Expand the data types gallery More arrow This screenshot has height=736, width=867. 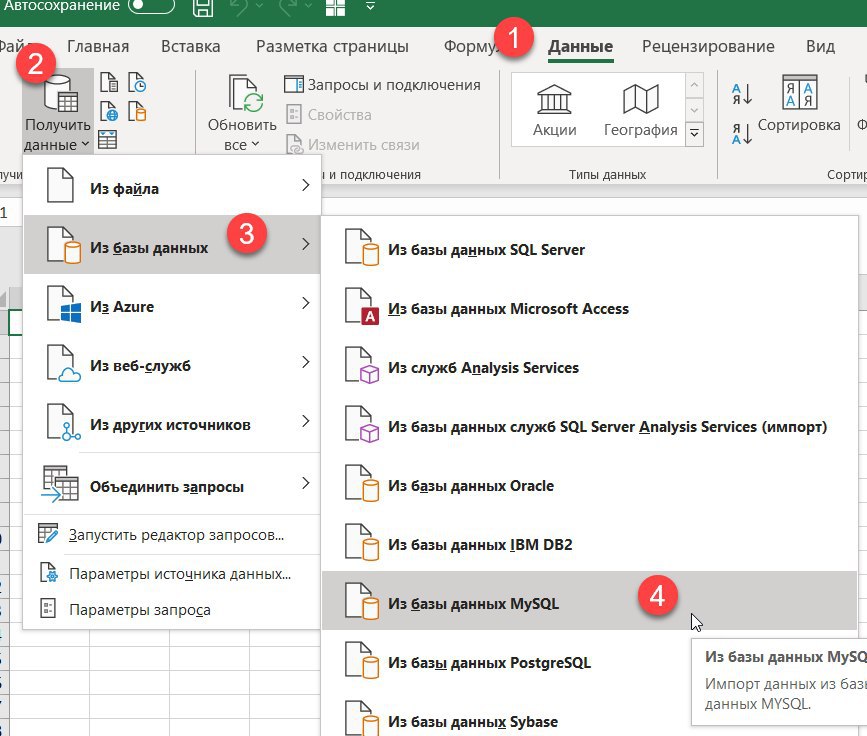(694, 134)
